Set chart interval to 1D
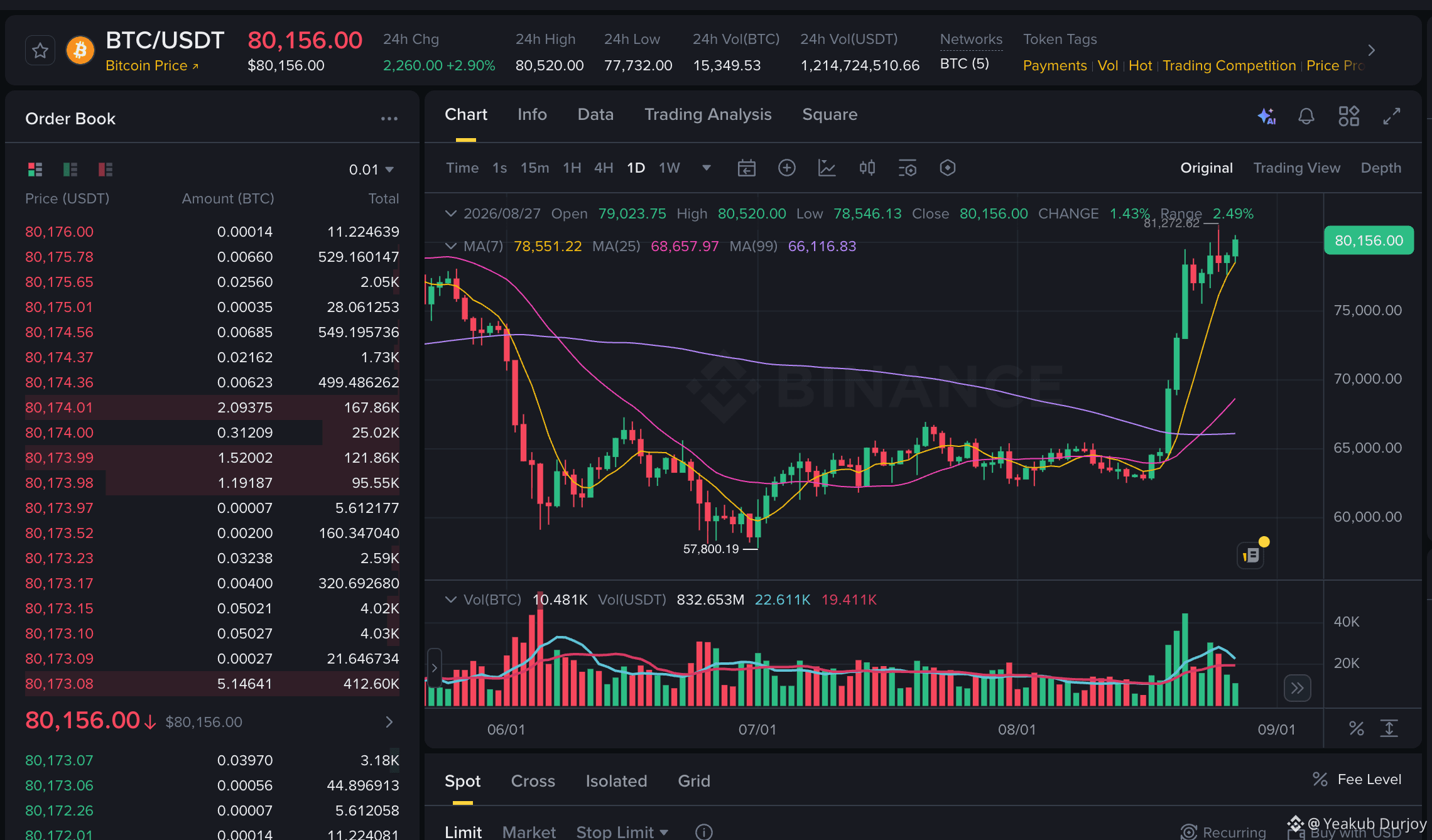1432x840 pixels. pyautogui.click(x=636, y=168)
